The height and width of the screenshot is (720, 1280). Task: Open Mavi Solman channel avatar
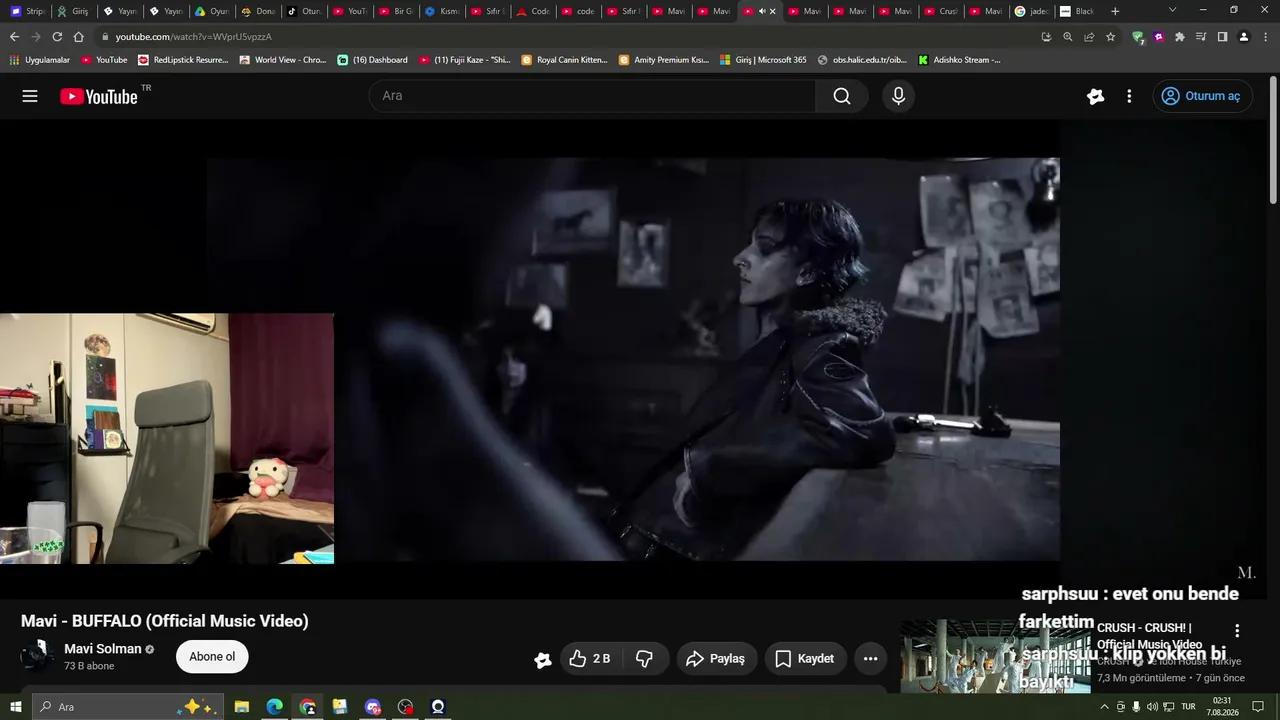coord(37,656)
